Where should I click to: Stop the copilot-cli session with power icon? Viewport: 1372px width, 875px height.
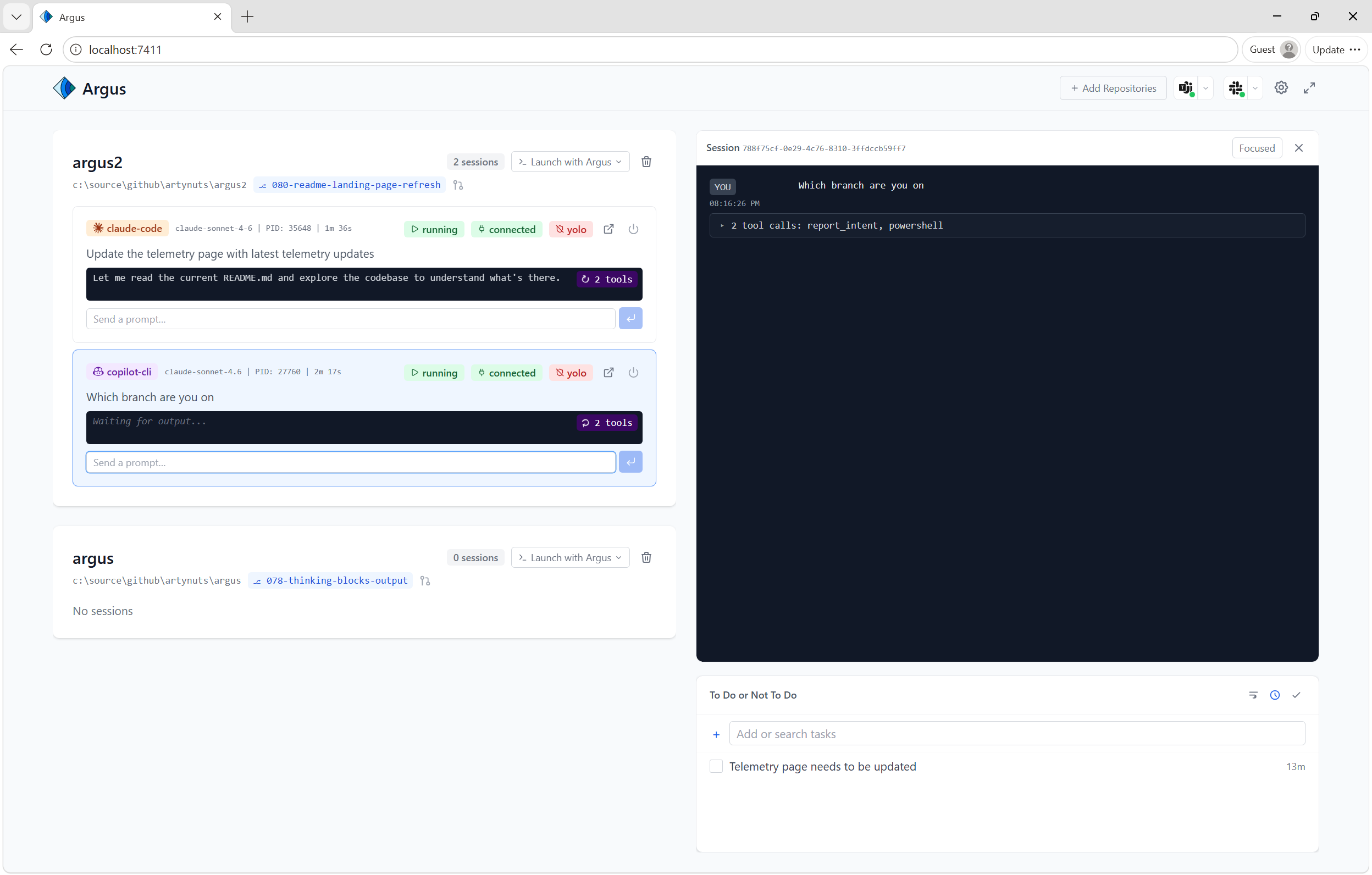[x=634, y=373]
